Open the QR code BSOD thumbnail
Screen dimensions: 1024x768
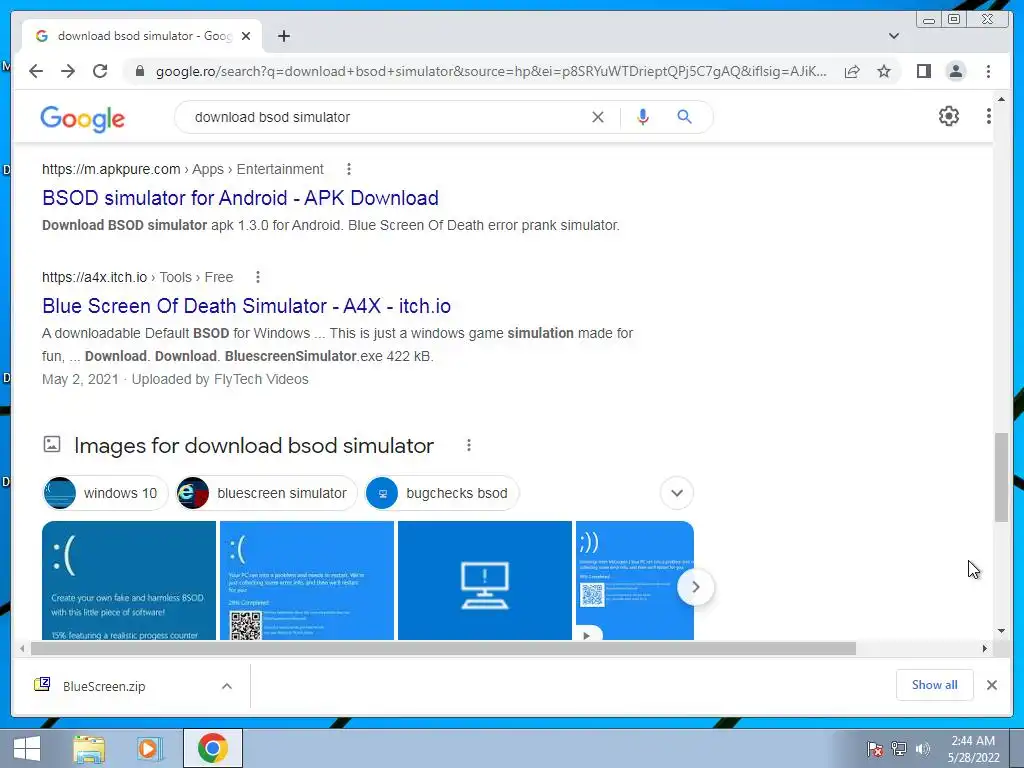(307, 580)
